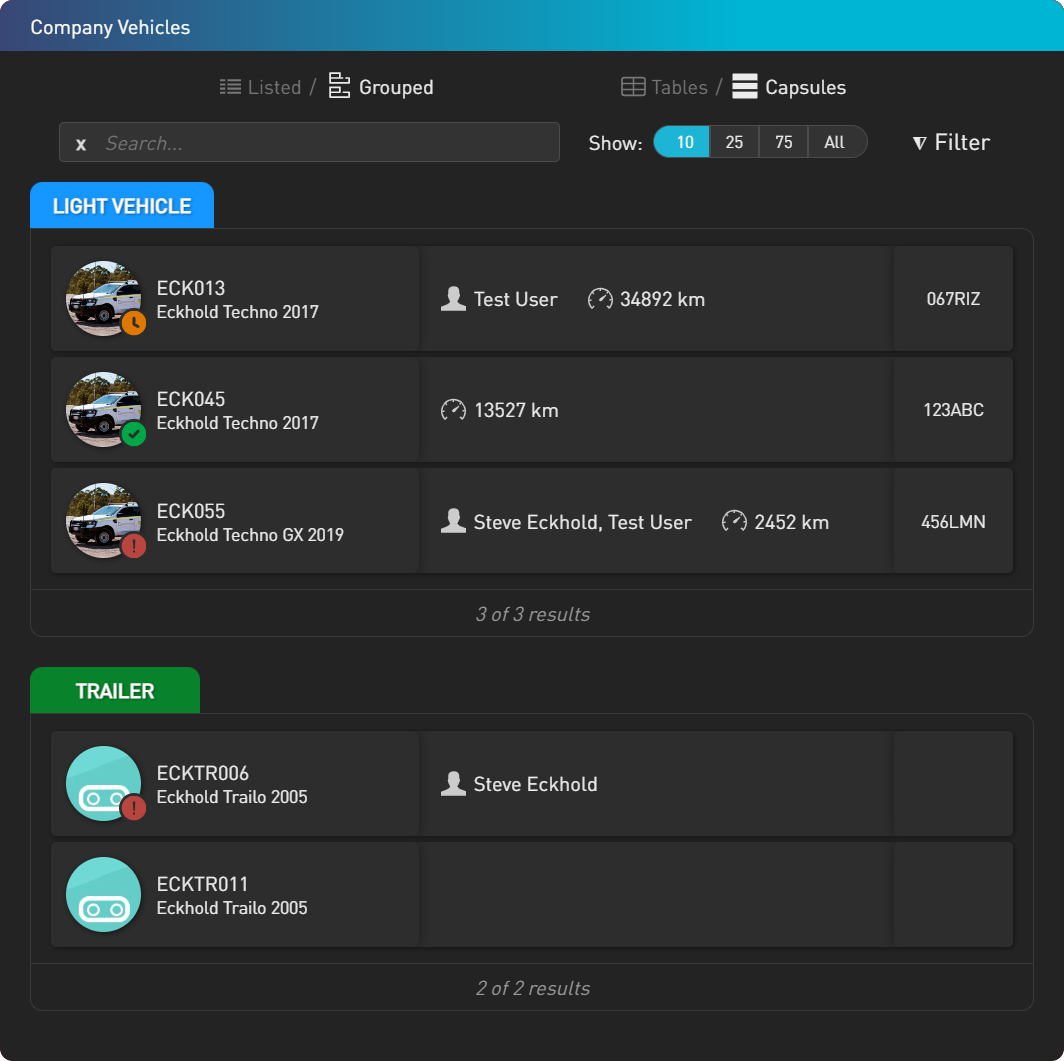Show 25 results per page
This screenshot has height=1061, width=1064.
click(734, 142)
